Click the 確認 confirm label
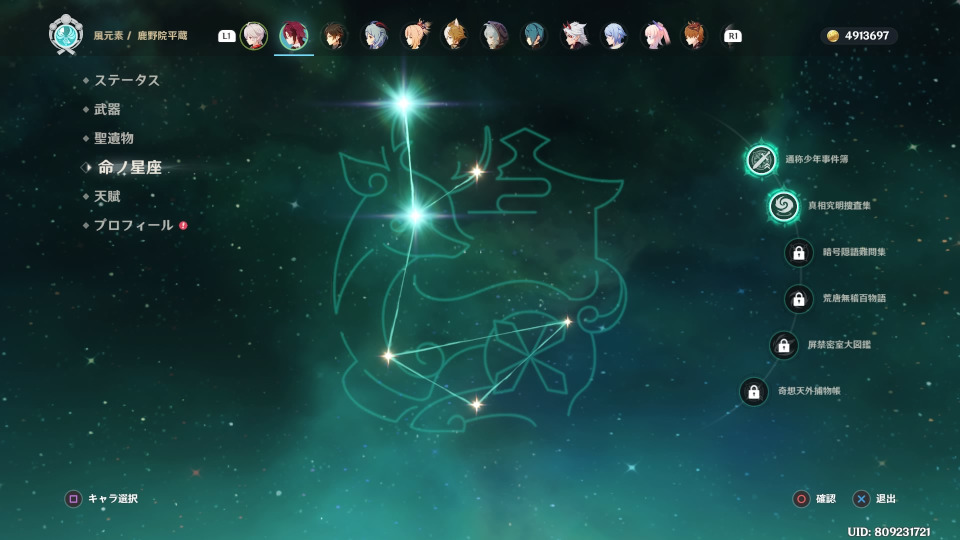The image size is (960, 540). tap(826, 499)
